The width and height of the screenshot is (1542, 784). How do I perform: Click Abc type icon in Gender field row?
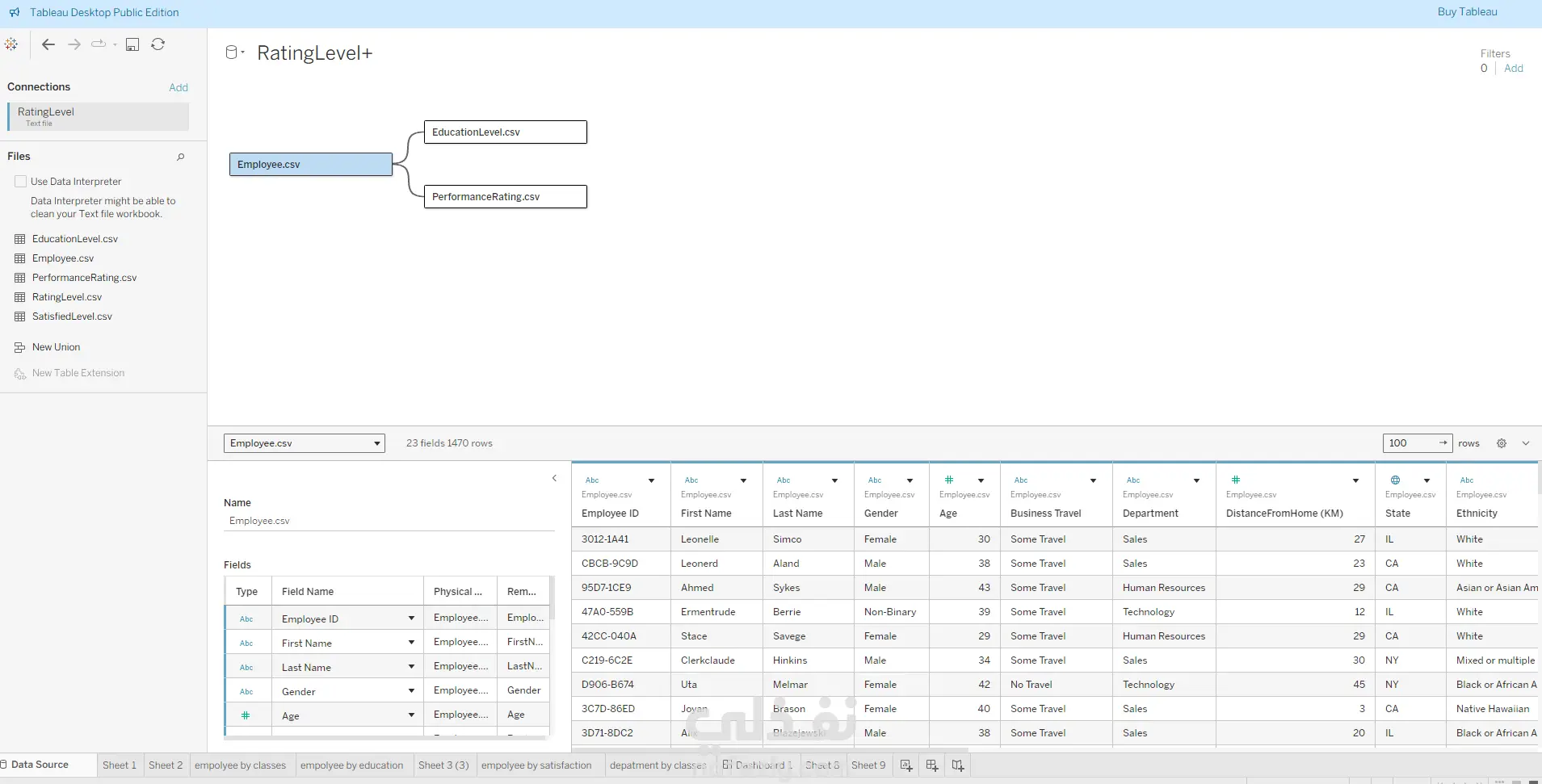pos(246,692)
